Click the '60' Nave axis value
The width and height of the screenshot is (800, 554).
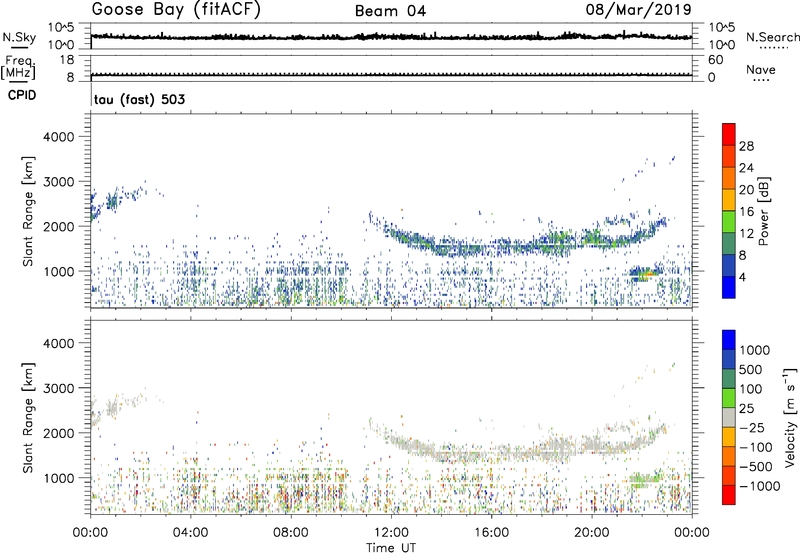(x=715, y=60)
